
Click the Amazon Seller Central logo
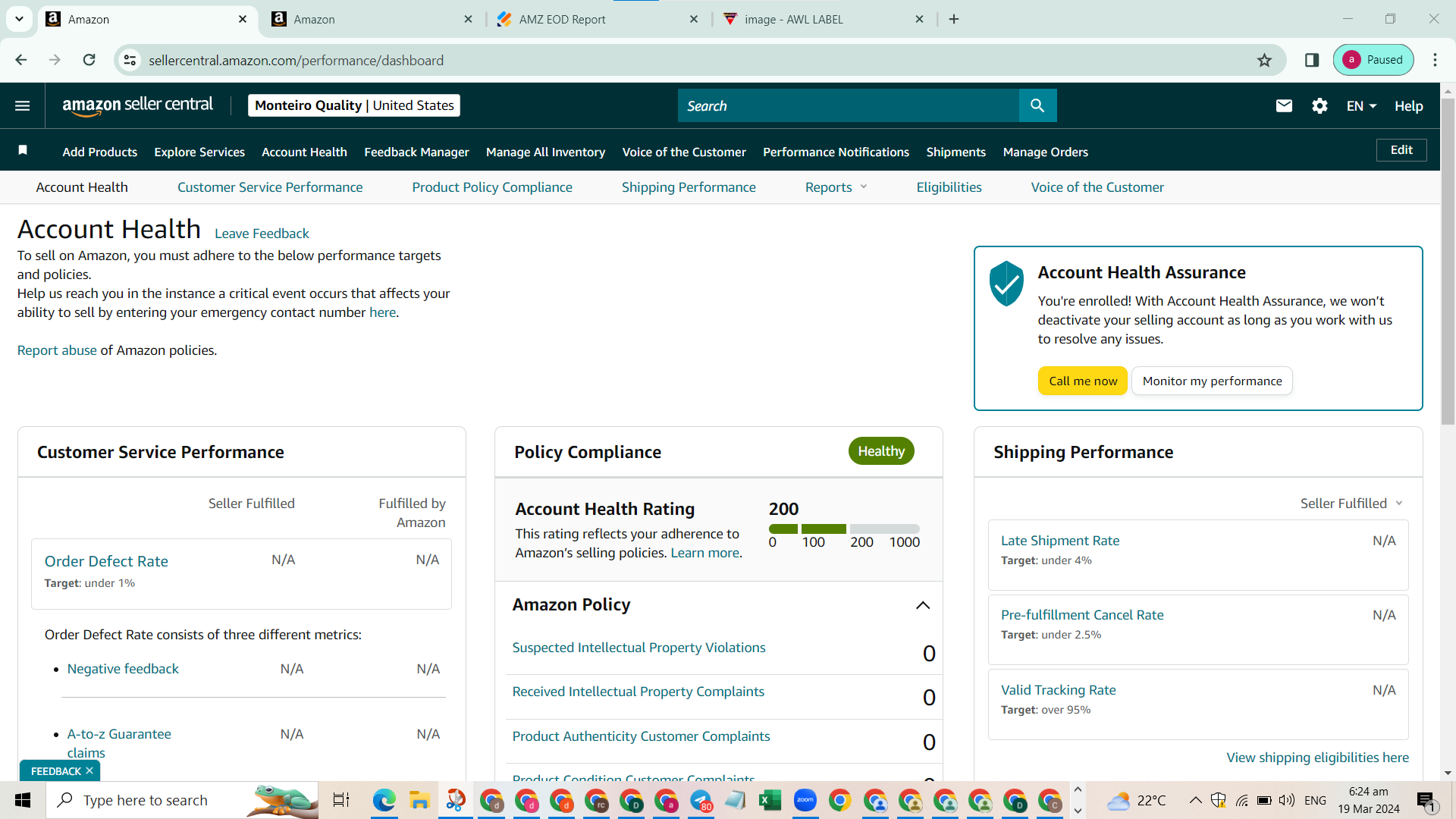[x=137, y=105]
